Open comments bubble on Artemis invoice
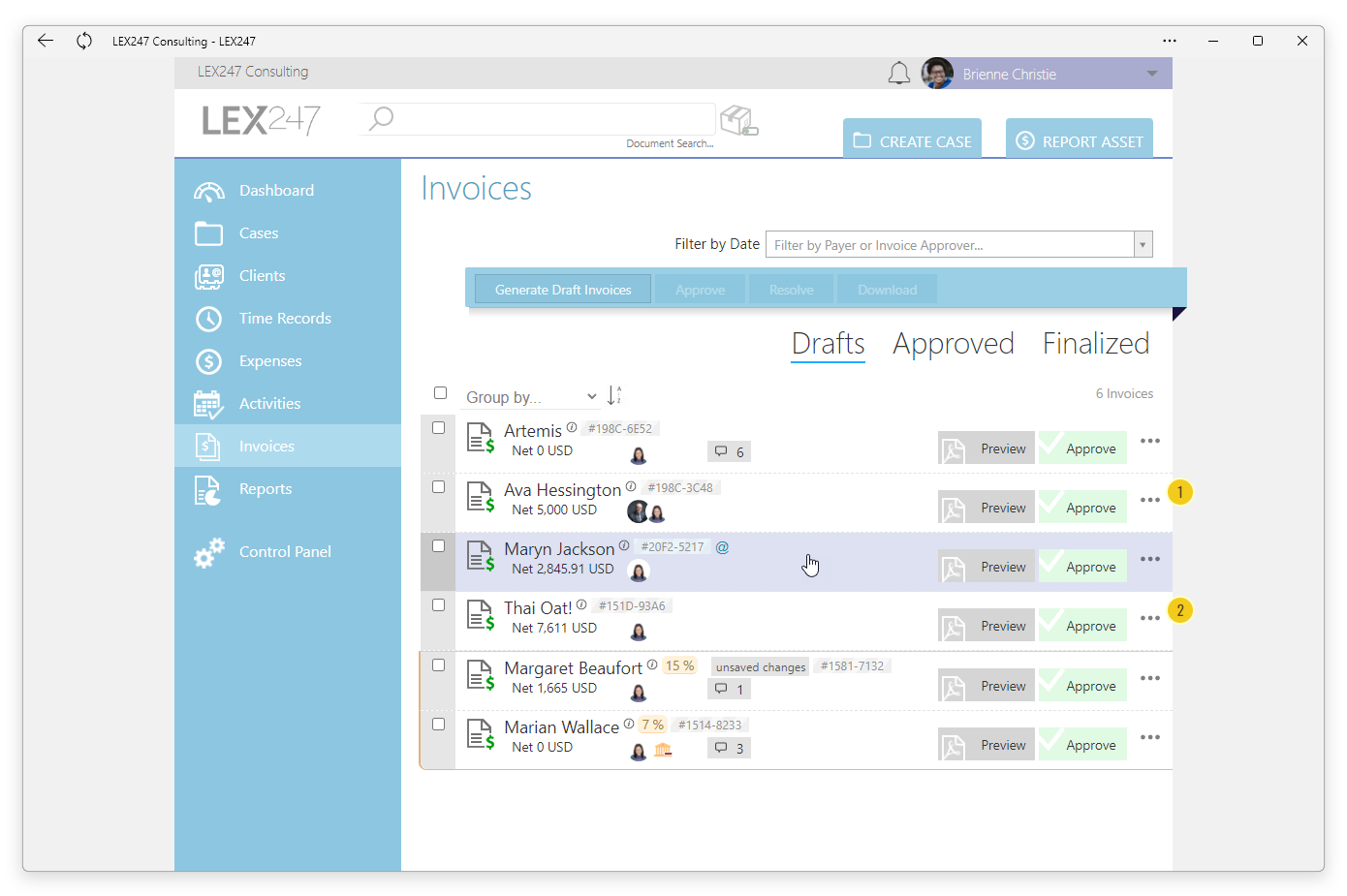Screen dimensions: 1347x896 [729, 452]
